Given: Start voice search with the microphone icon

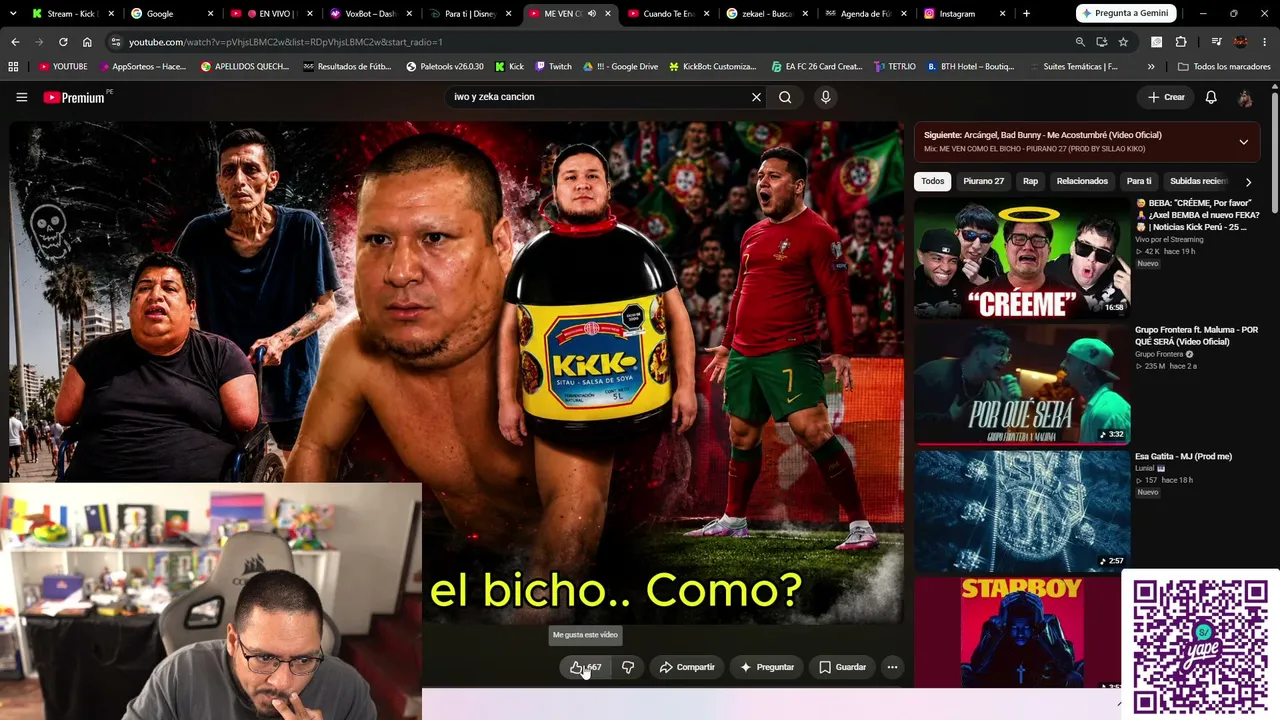Looking at the screenshot, I should [825, 97].
